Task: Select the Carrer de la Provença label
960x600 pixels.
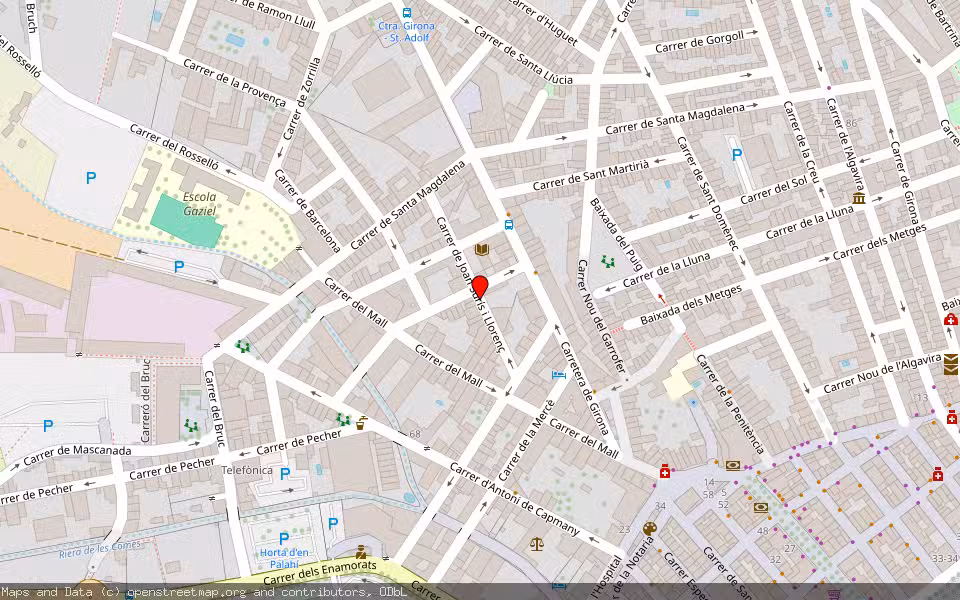Action: click(x=234, y=83)
